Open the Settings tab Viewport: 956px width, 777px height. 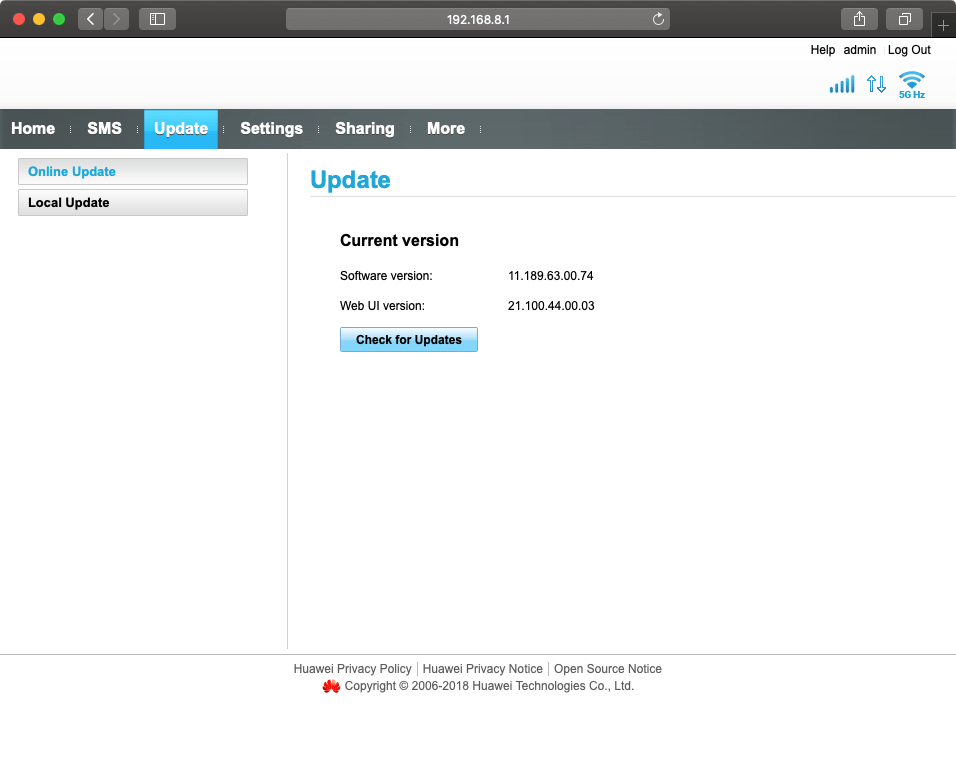271,128
